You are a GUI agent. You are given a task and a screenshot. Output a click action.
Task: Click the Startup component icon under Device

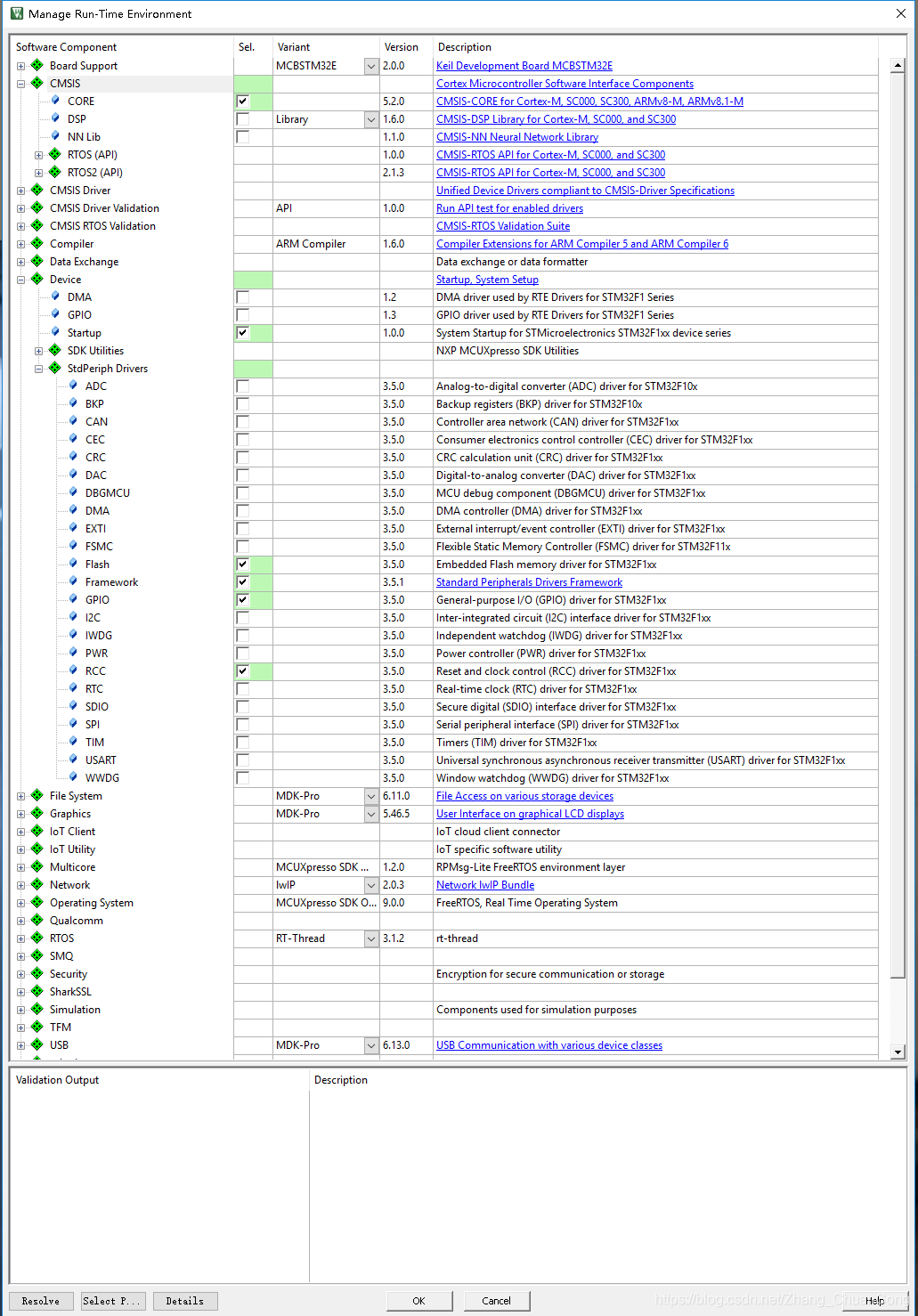point(54,332)
